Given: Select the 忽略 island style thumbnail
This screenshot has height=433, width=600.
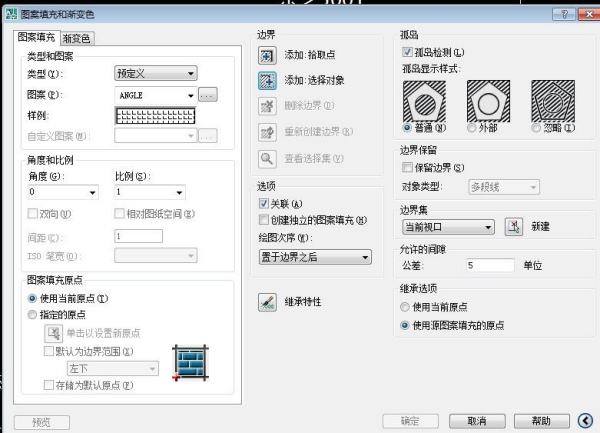Looking at the screenshot, I should click(553, 101).
